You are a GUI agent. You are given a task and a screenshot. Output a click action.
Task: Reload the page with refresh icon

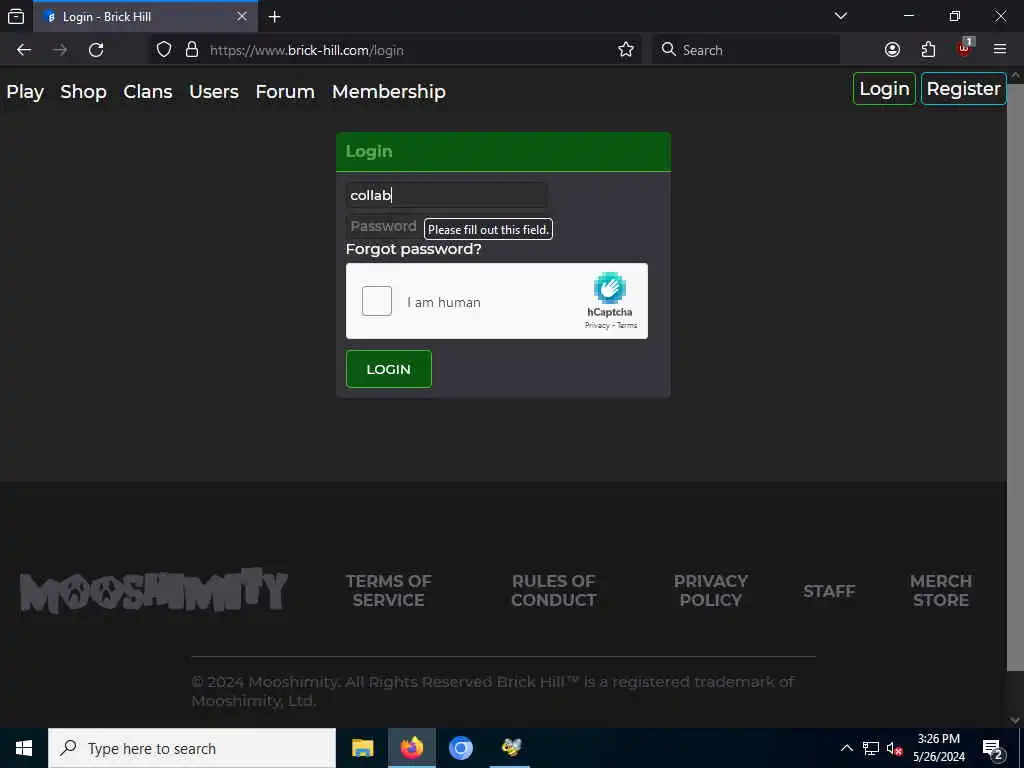(96, 50)
